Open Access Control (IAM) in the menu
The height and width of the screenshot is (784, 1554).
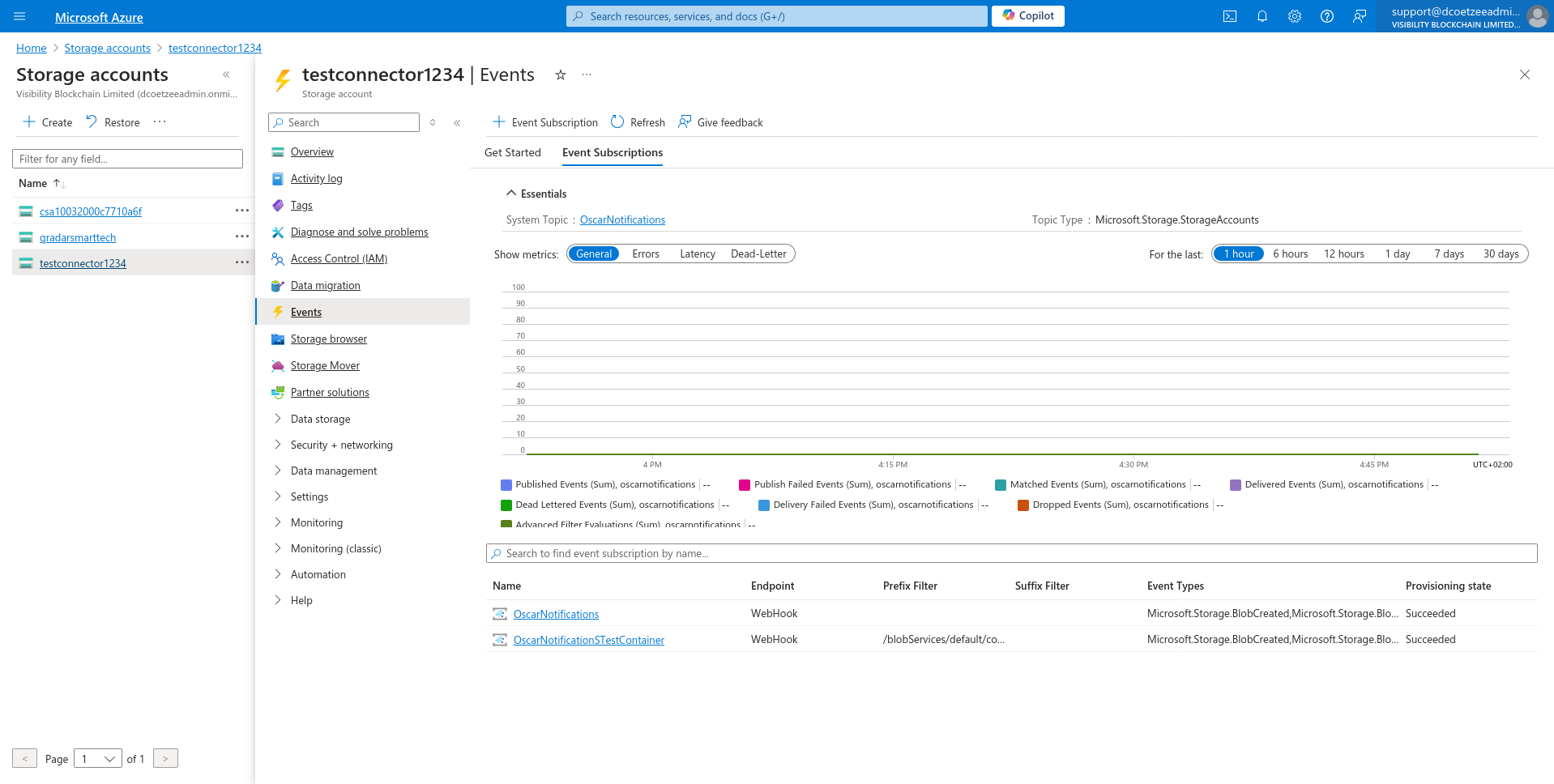click(x=339, y=258)
